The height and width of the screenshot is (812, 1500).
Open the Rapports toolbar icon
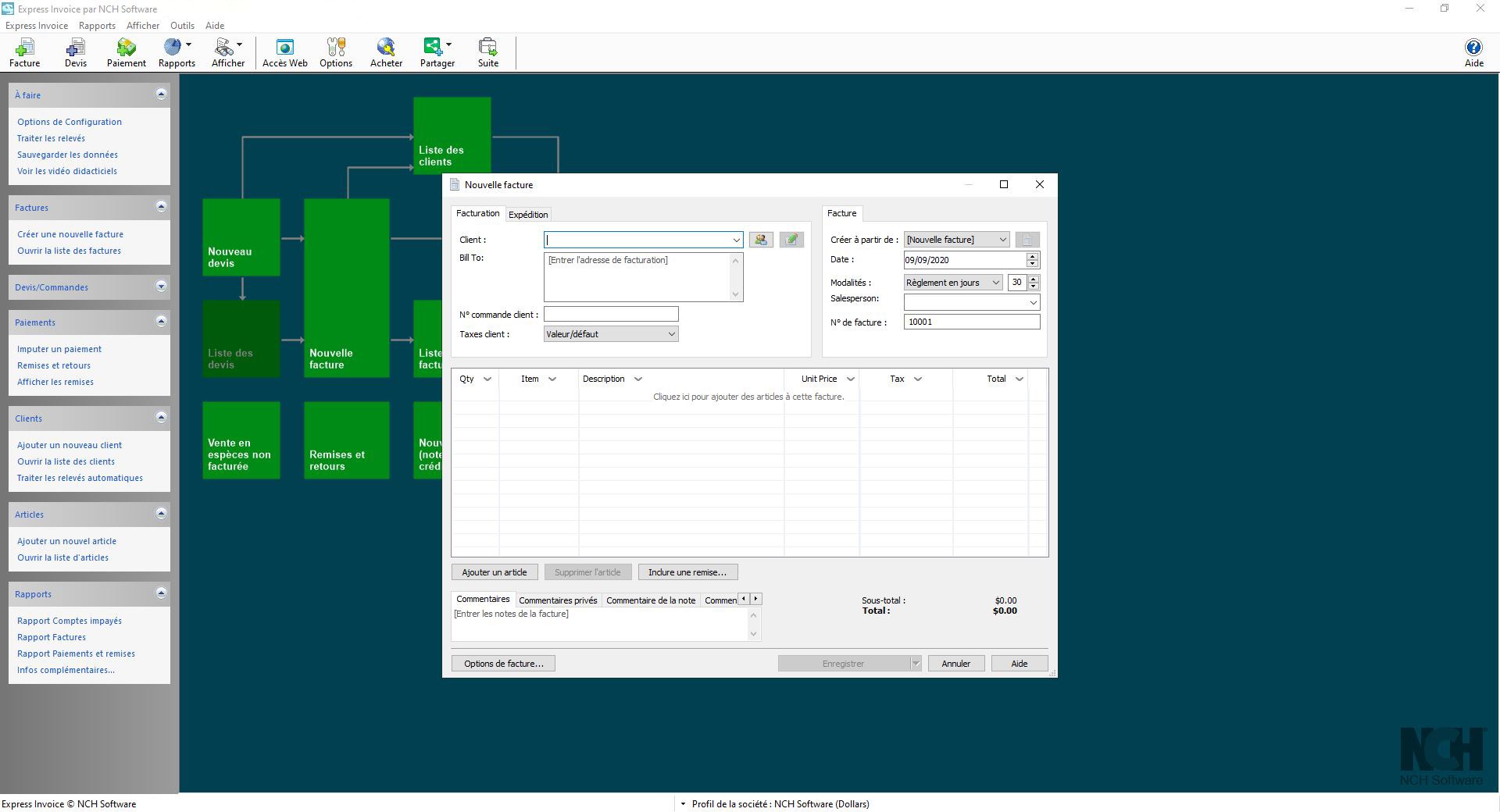coord(173,53)
